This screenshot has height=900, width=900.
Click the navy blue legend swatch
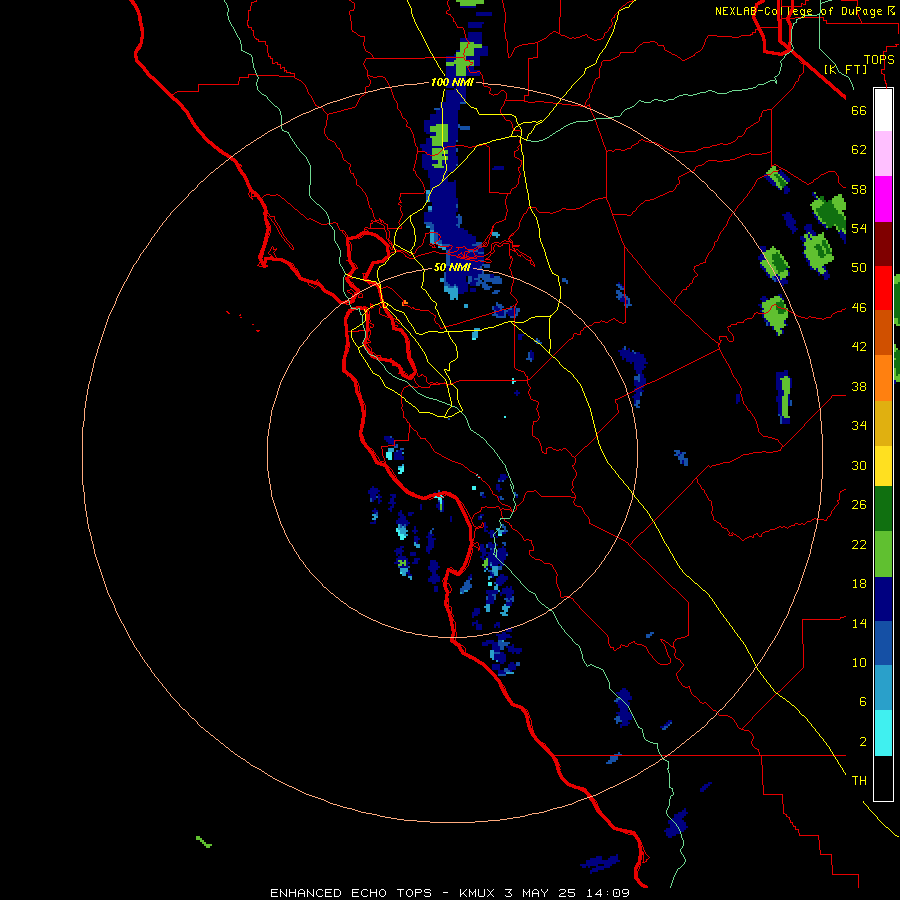(x=883, y=599)
